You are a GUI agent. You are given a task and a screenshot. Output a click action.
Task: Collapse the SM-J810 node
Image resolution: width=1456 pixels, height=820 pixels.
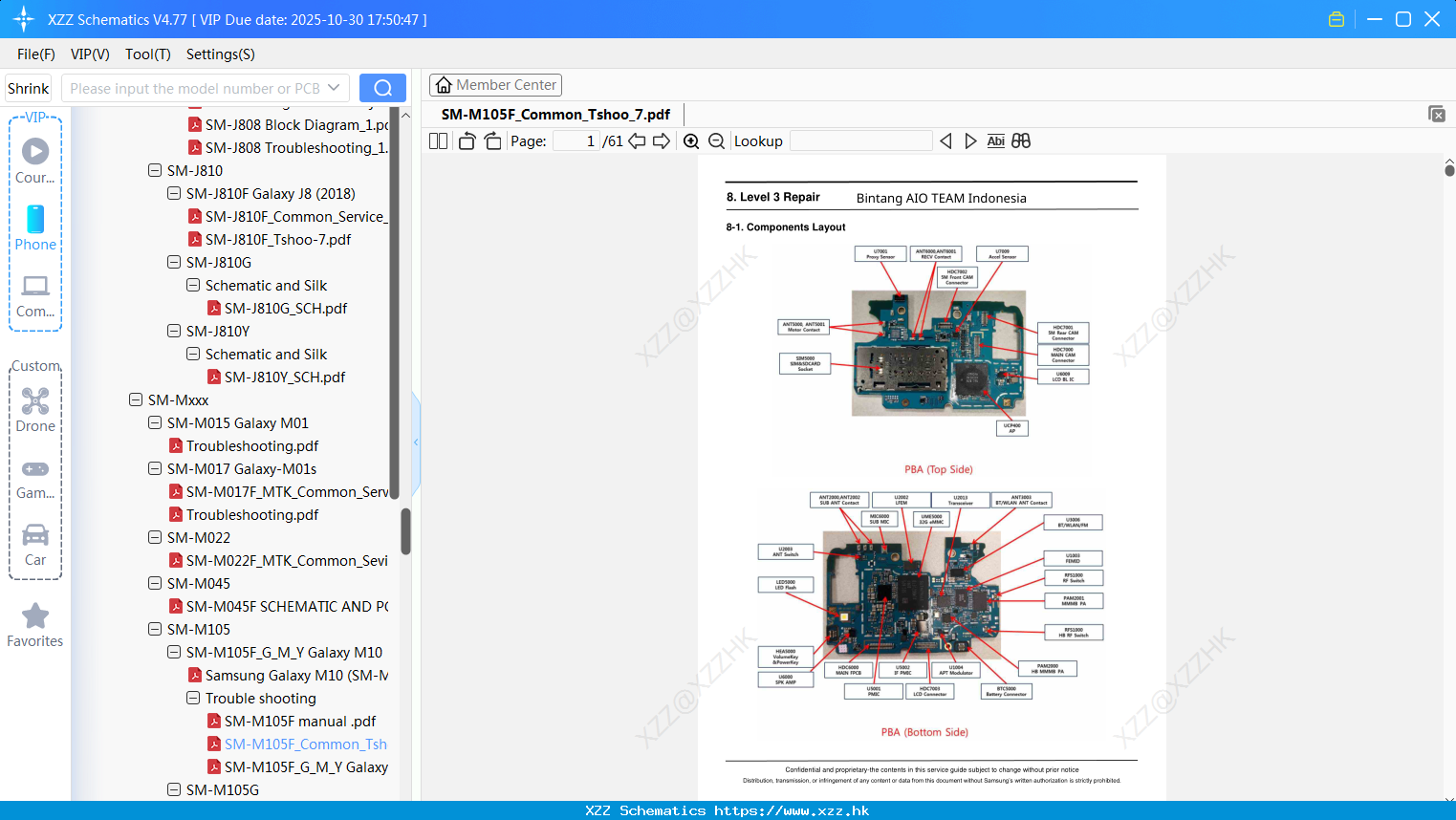(155, 170)
